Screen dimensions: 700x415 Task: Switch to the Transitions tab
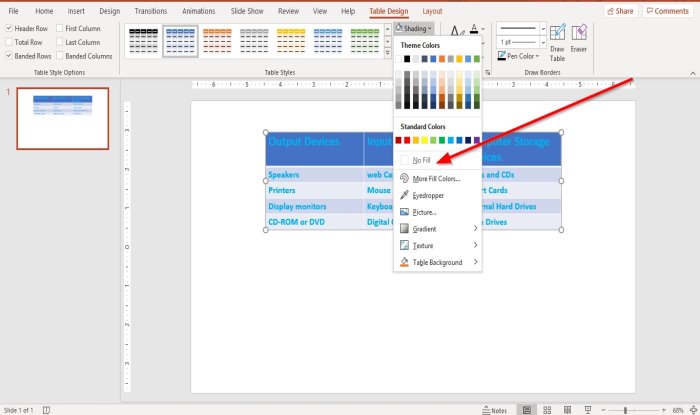pos(150,11)
